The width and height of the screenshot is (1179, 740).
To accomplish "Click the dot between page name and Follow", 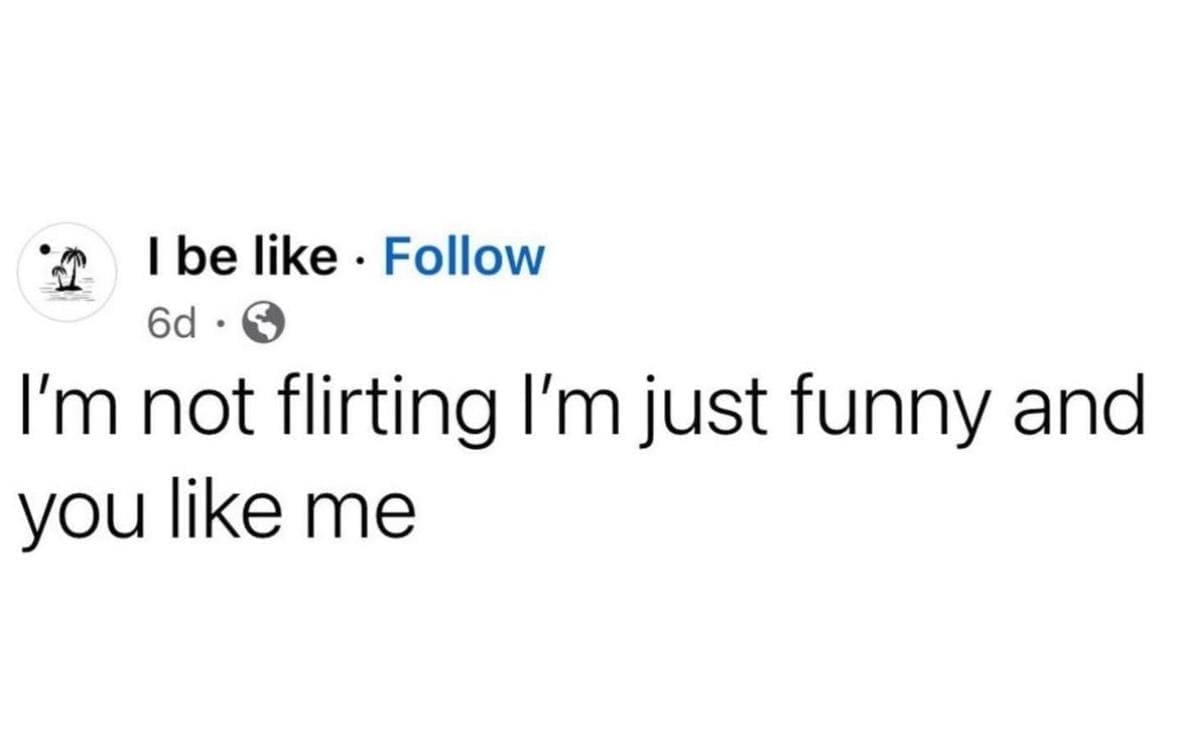I will [361, 259].
